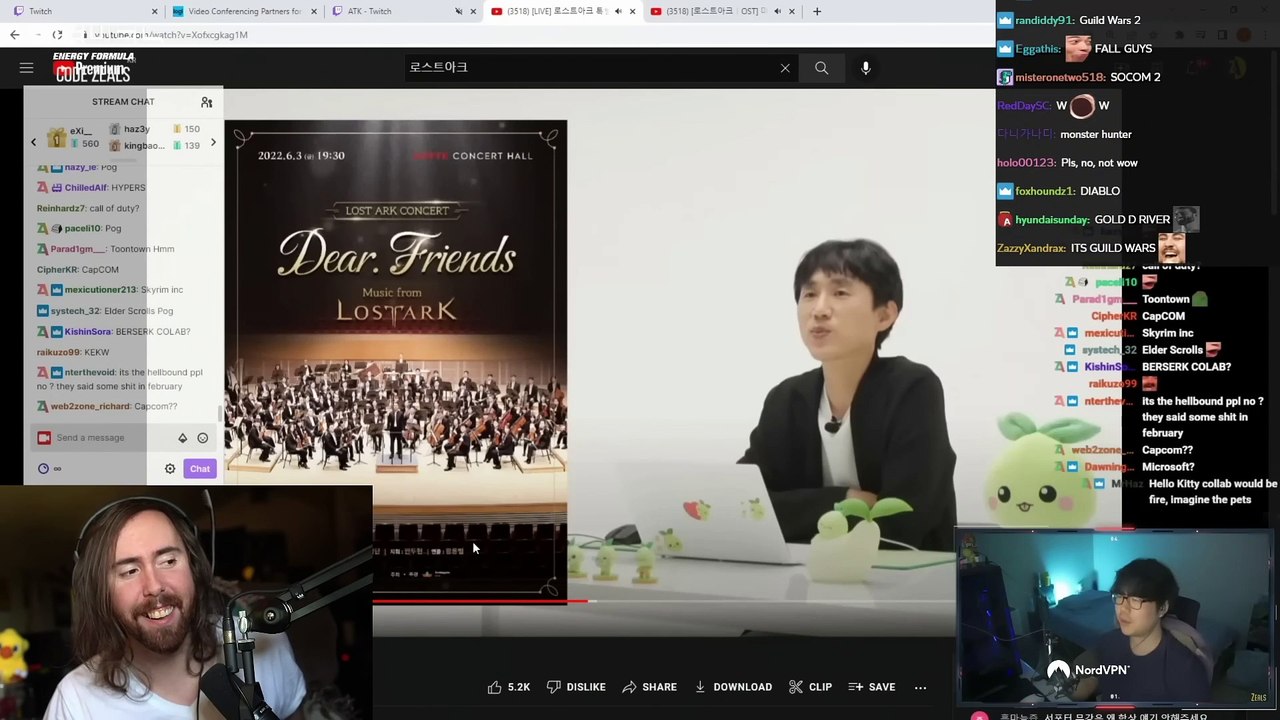Unmute the ATK - Twitch tab
This screenshot has width=1280, height=720.
point(459,11)
